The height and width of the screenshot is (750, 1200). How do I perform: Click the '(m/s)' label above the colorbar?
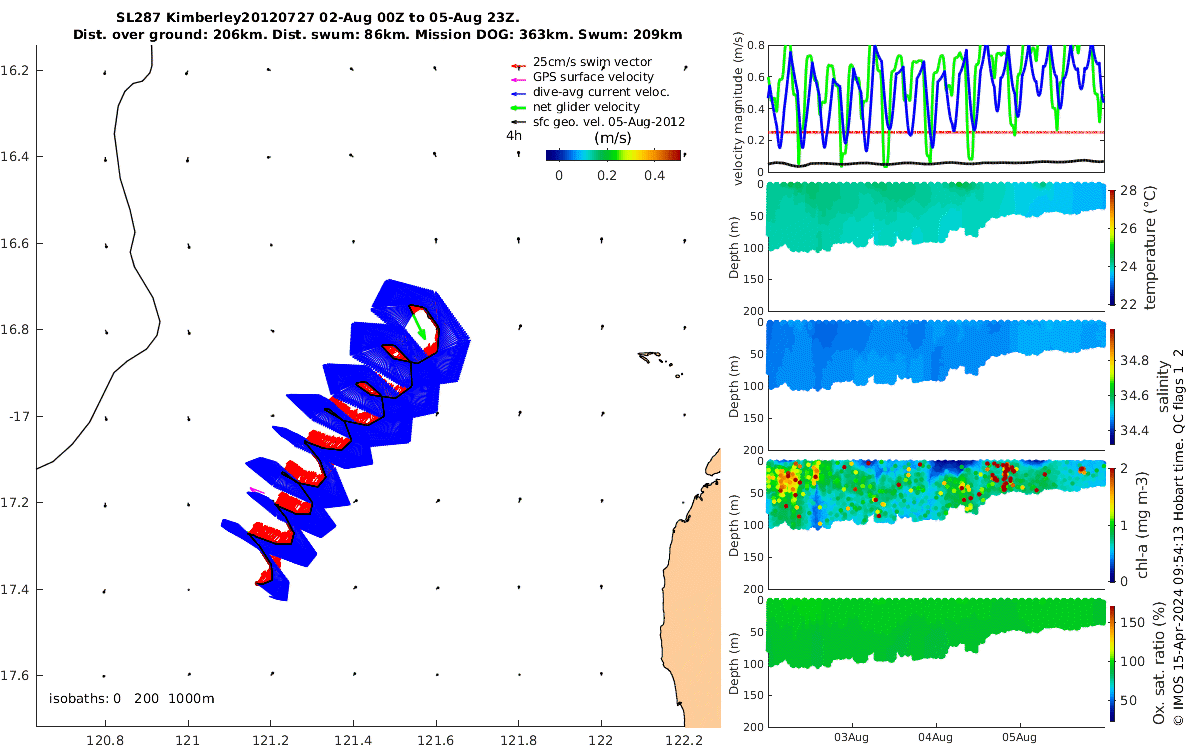click(612, 138)
